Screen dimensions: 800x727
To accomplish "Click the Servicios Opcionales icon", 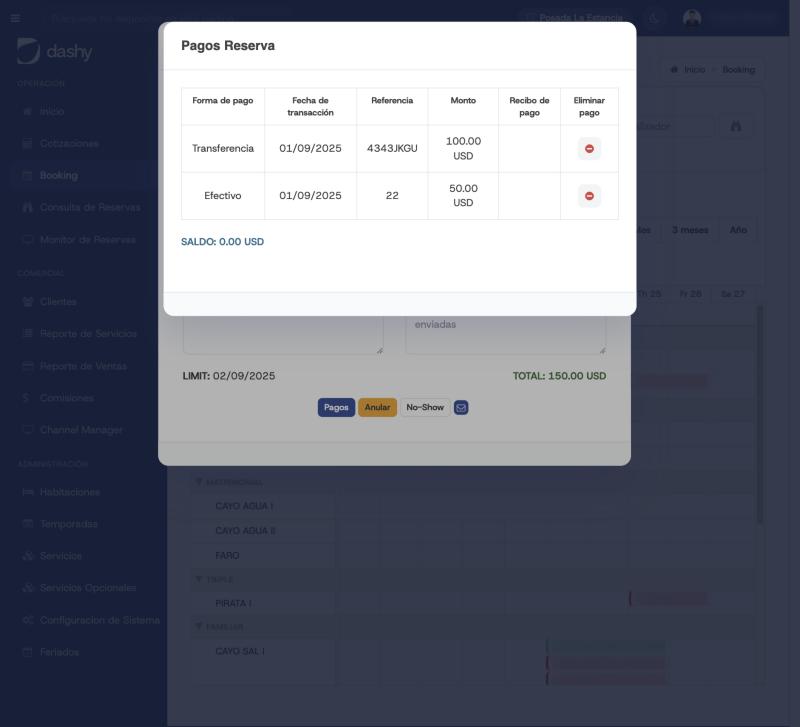I will (x=28, y=588).
